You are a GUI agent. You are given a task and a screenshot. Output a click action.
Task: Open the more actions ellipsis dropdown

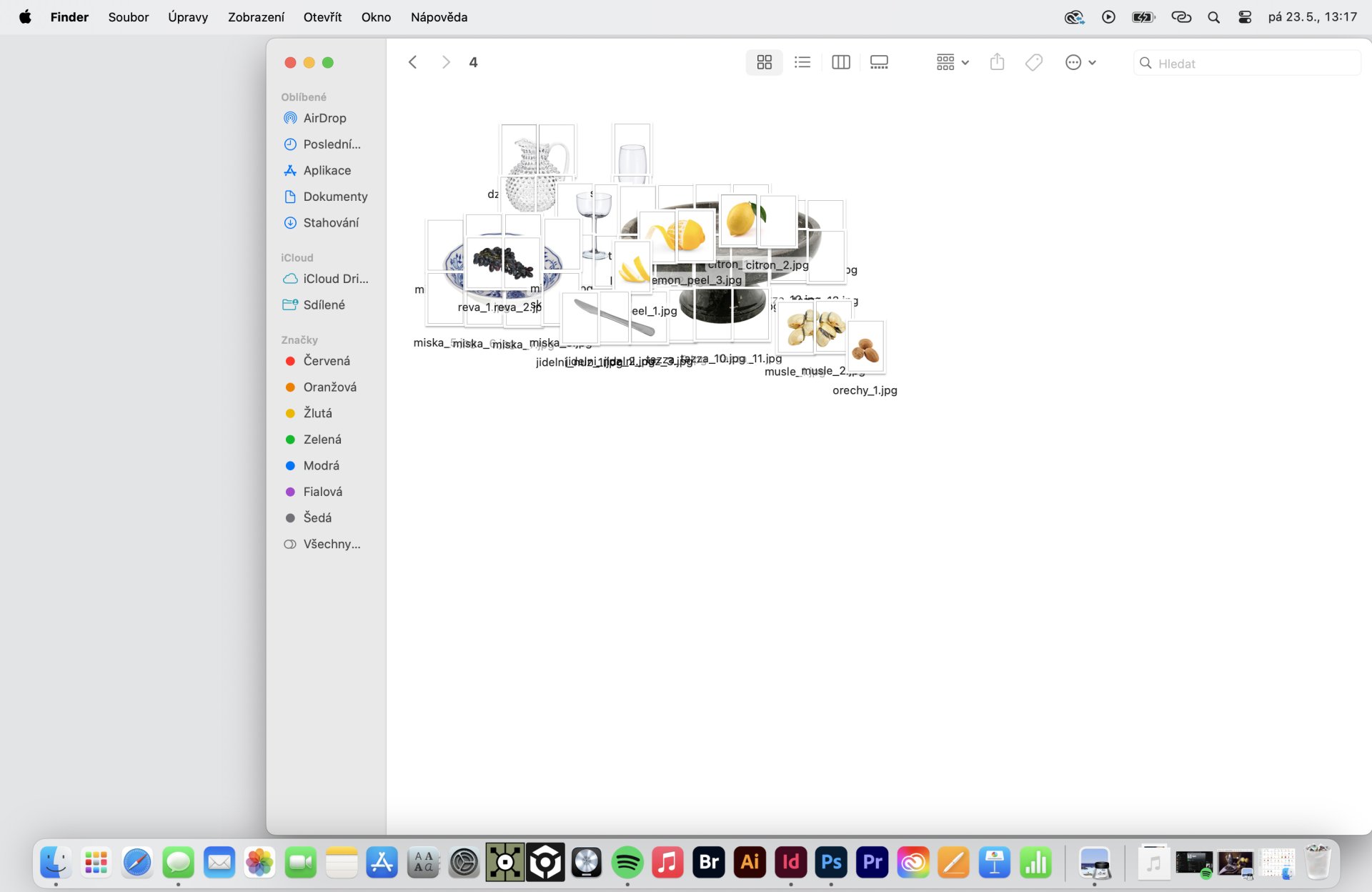tap(1080, 63)
